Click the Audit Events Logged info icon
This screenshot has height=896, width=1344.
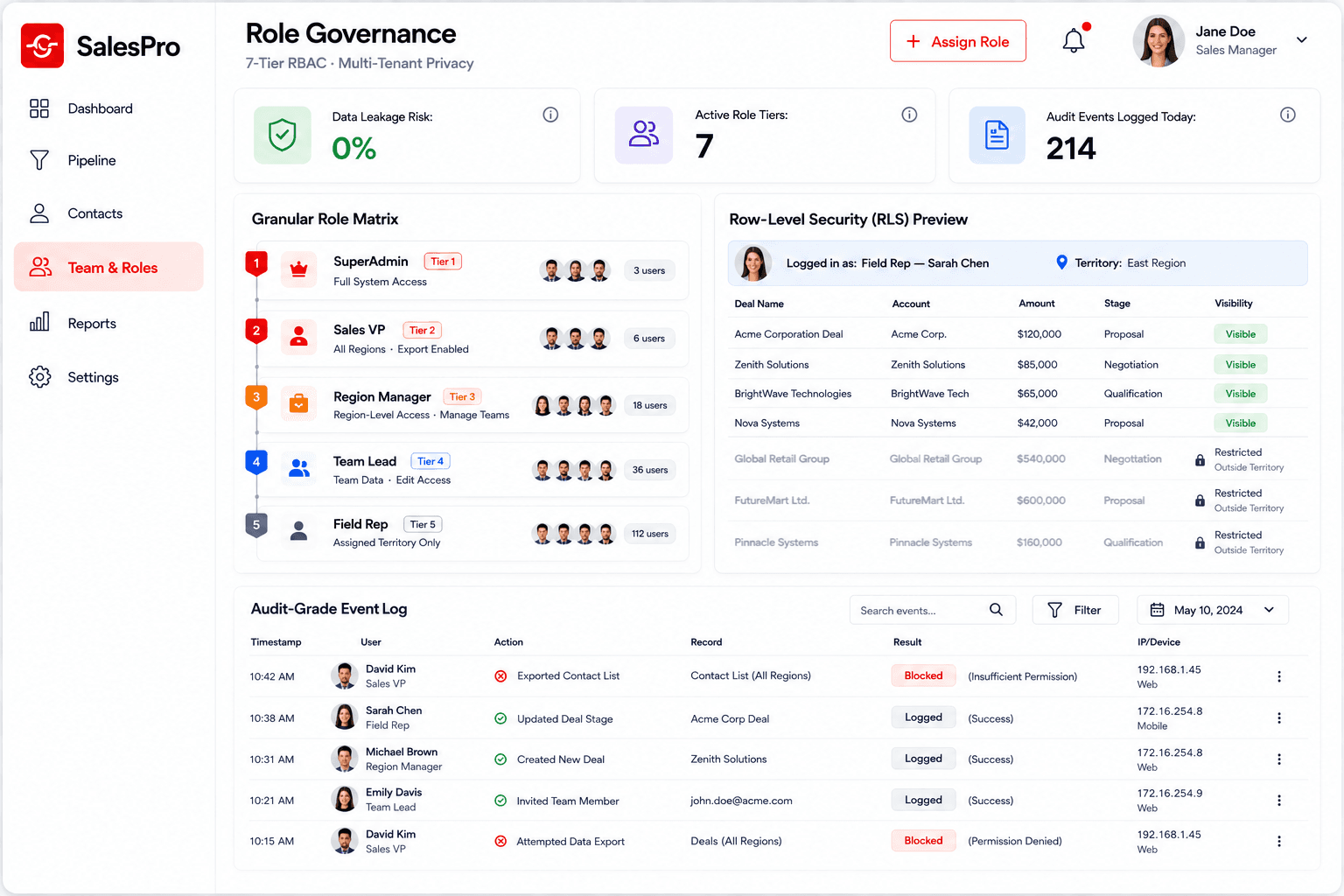(1287, 115)
